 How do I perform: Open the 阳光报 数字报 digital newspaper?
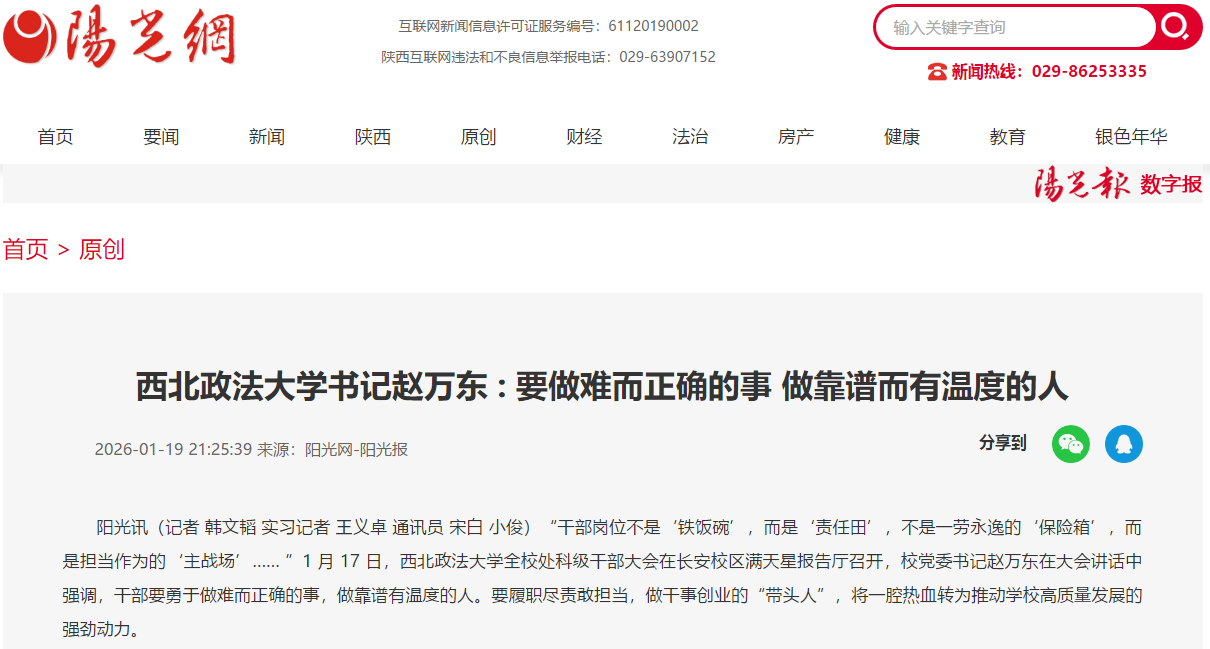(x=1117, y=185)
